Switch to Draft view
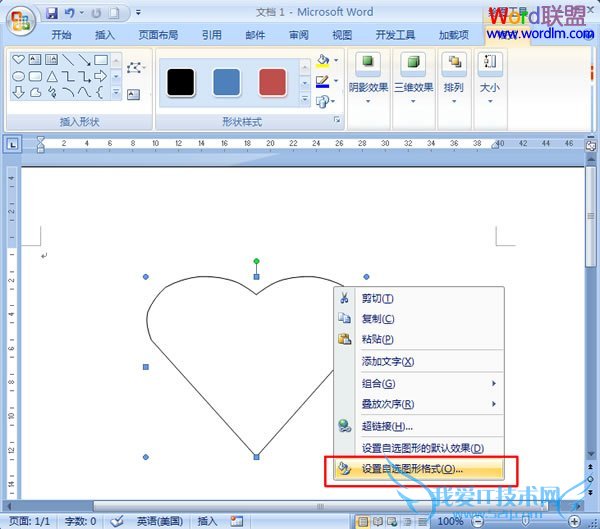The image size is (600, 529). point(422,521)
